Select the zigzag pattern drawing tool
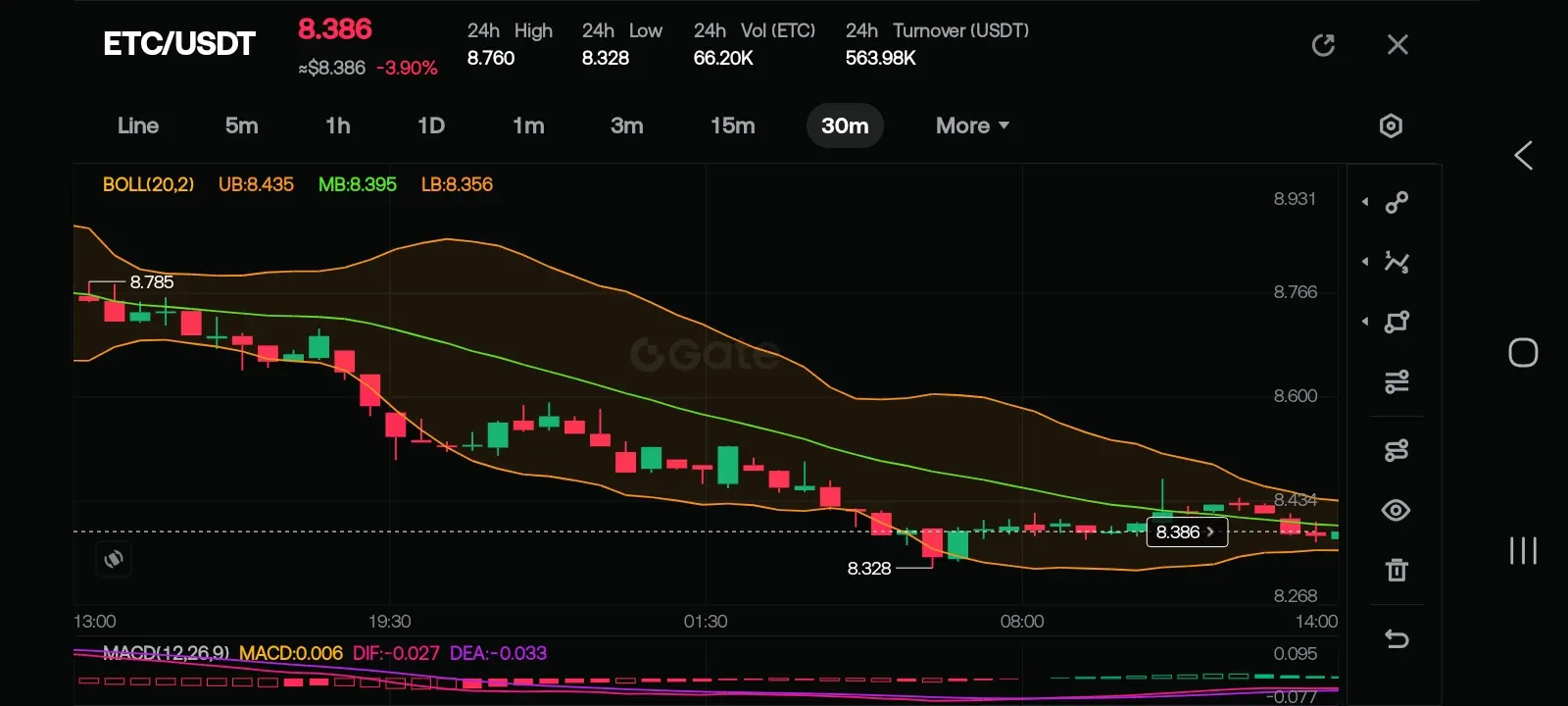1568x706 pixels. (1396, 262)
